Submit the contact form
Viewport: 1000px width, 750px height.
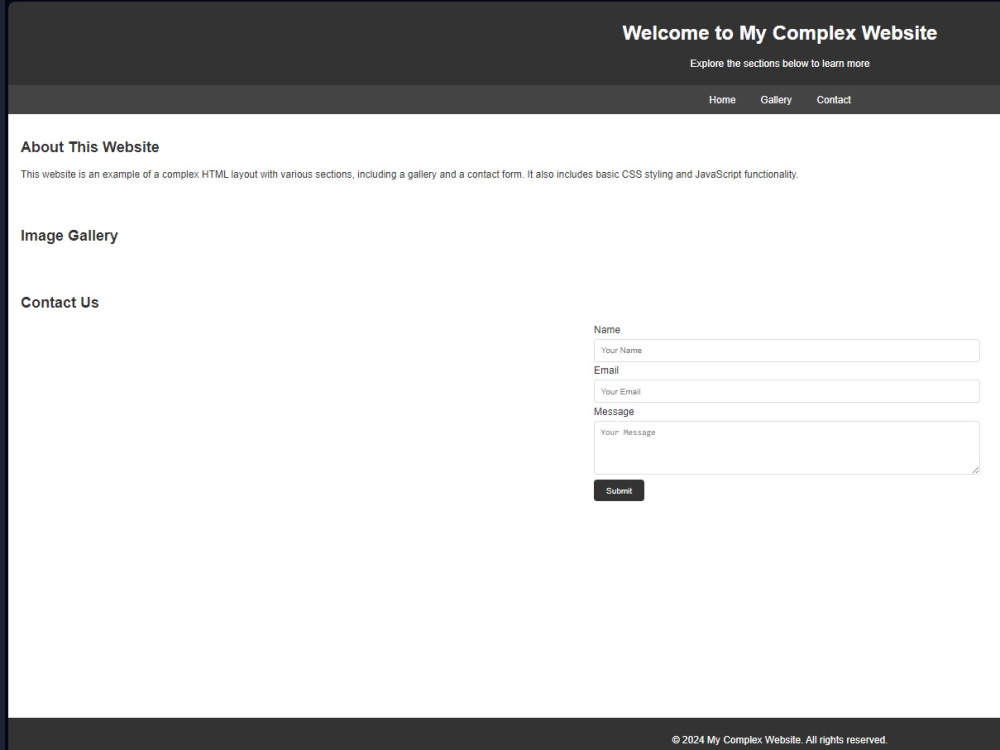click(x=619, y=490)
